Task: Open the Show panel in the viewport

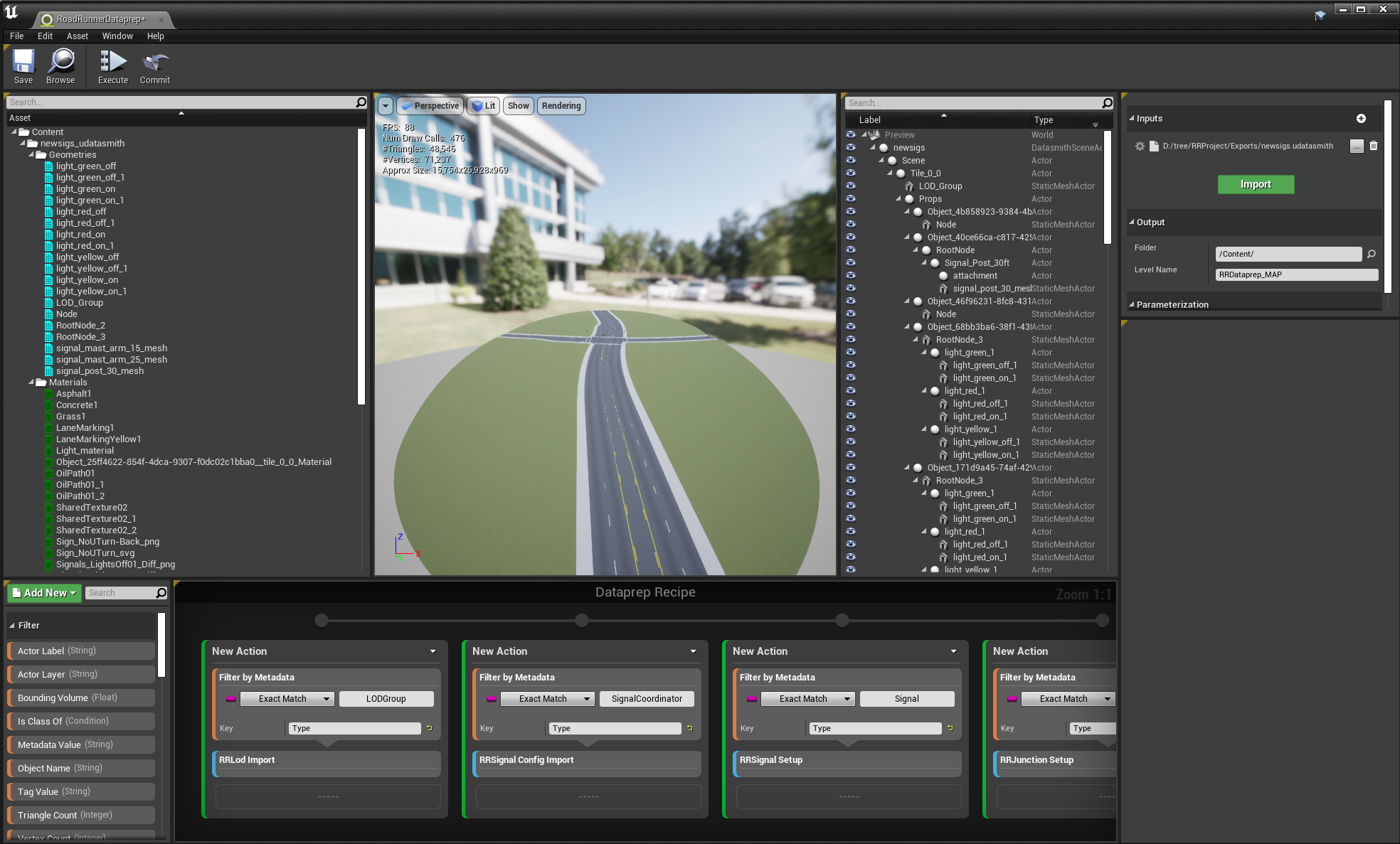Action: click(518, 105)
